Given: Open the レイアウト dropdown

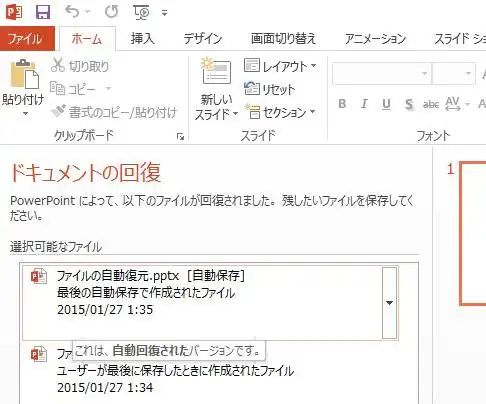Looking at the screenshot, I should [280, 66].
